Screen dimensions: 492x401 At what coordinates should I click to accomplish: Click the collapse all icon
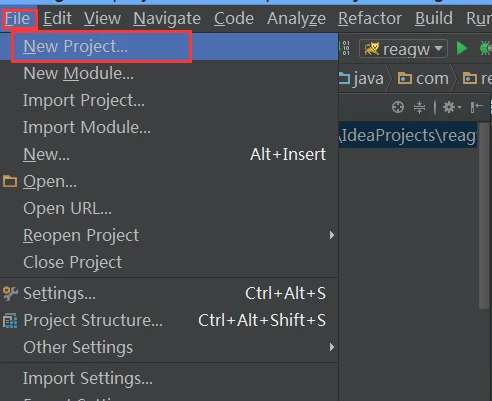419,107
